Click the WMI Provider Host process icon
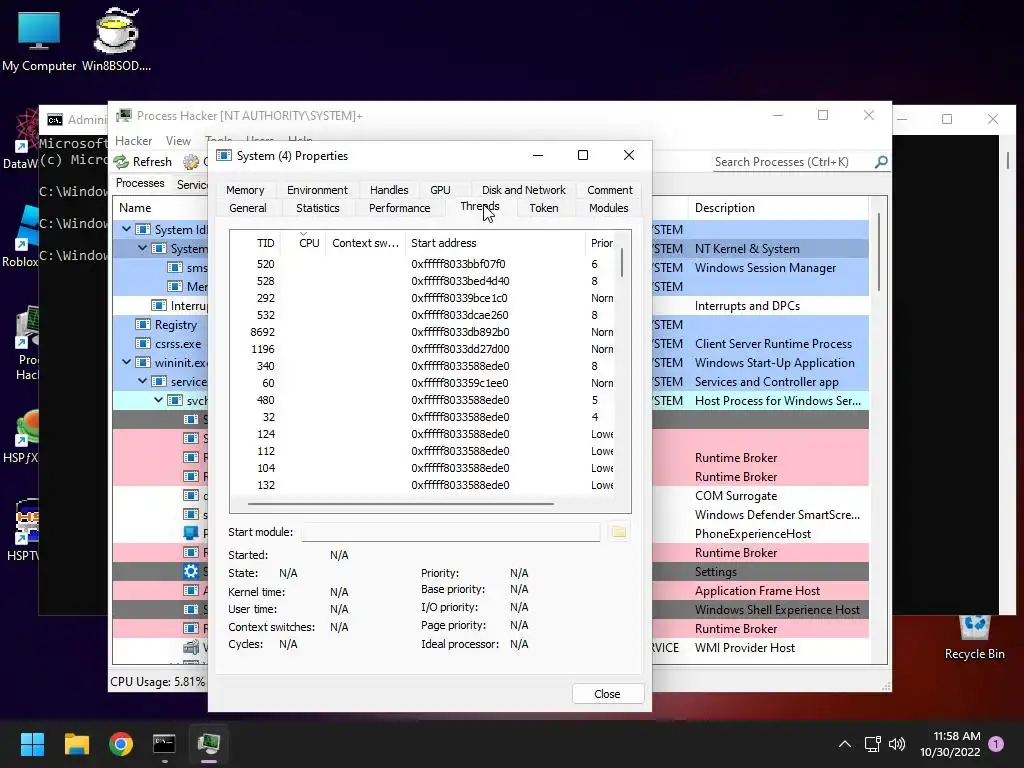Image resolution: width=1024 pixels, height=768 pixels. click(x=191, y=647)
